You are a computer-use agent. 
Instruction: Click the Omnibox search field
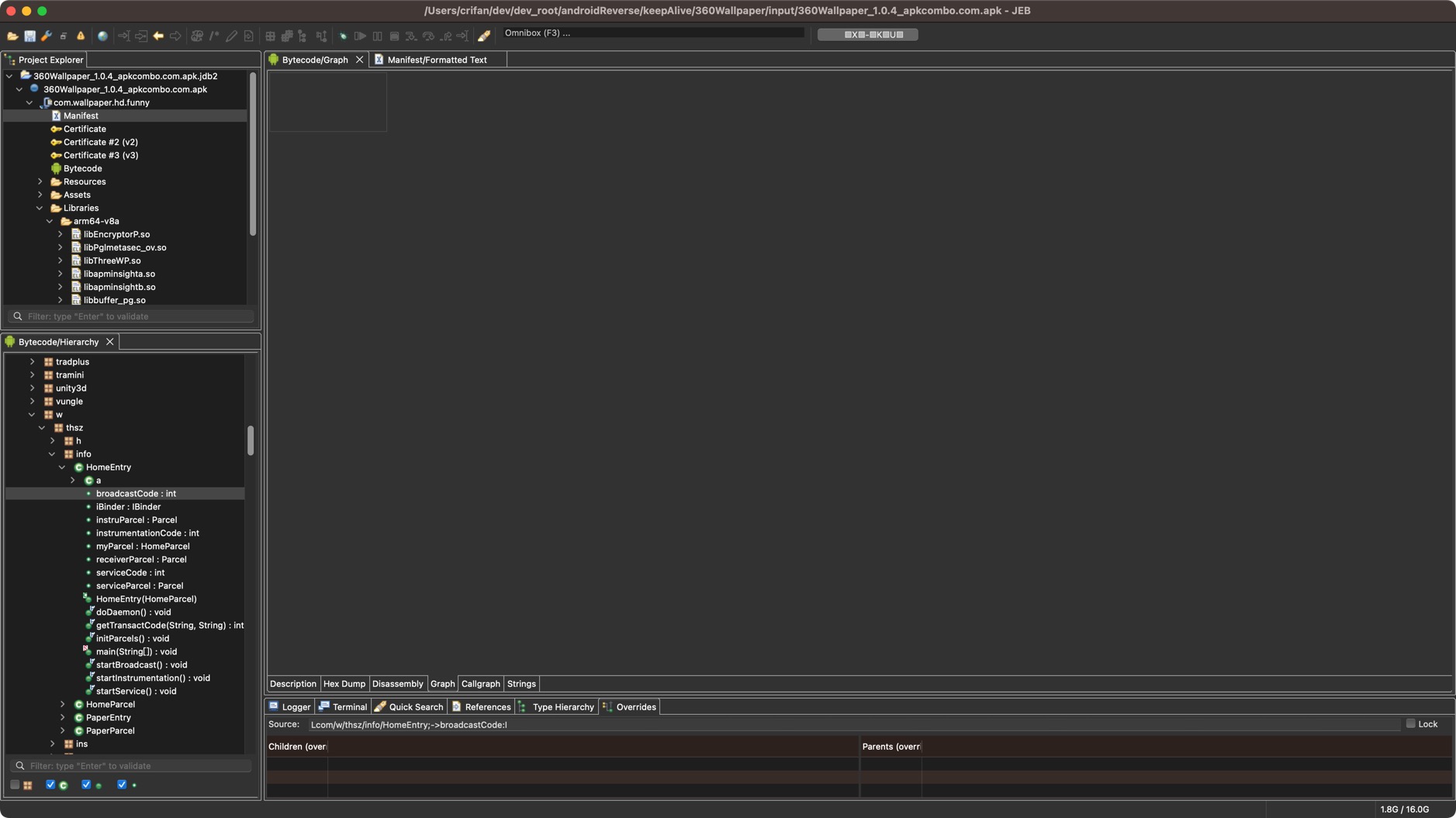(653, 33)
